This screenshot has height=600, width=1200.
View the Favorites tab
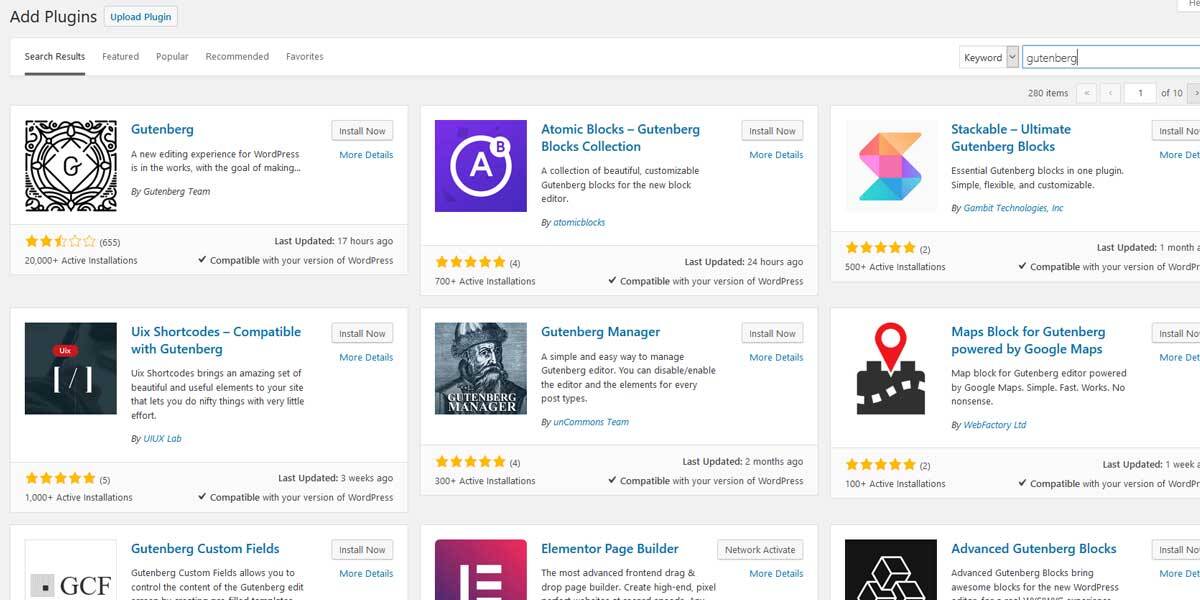pos(305,57)
